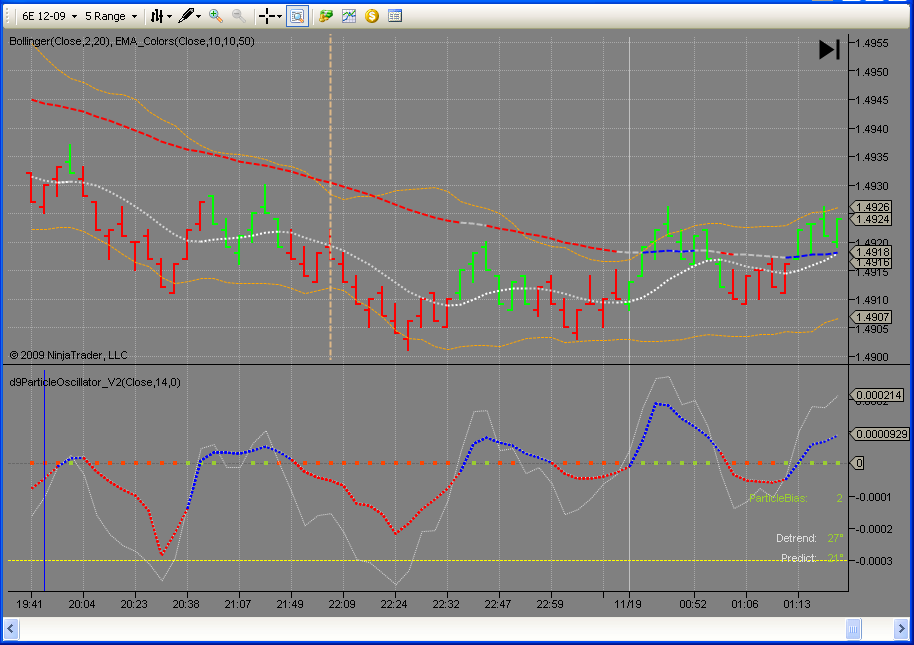Click the ParticleBias readout text
The height and width of the screenshot is (645, 914).
click(796, 498)
